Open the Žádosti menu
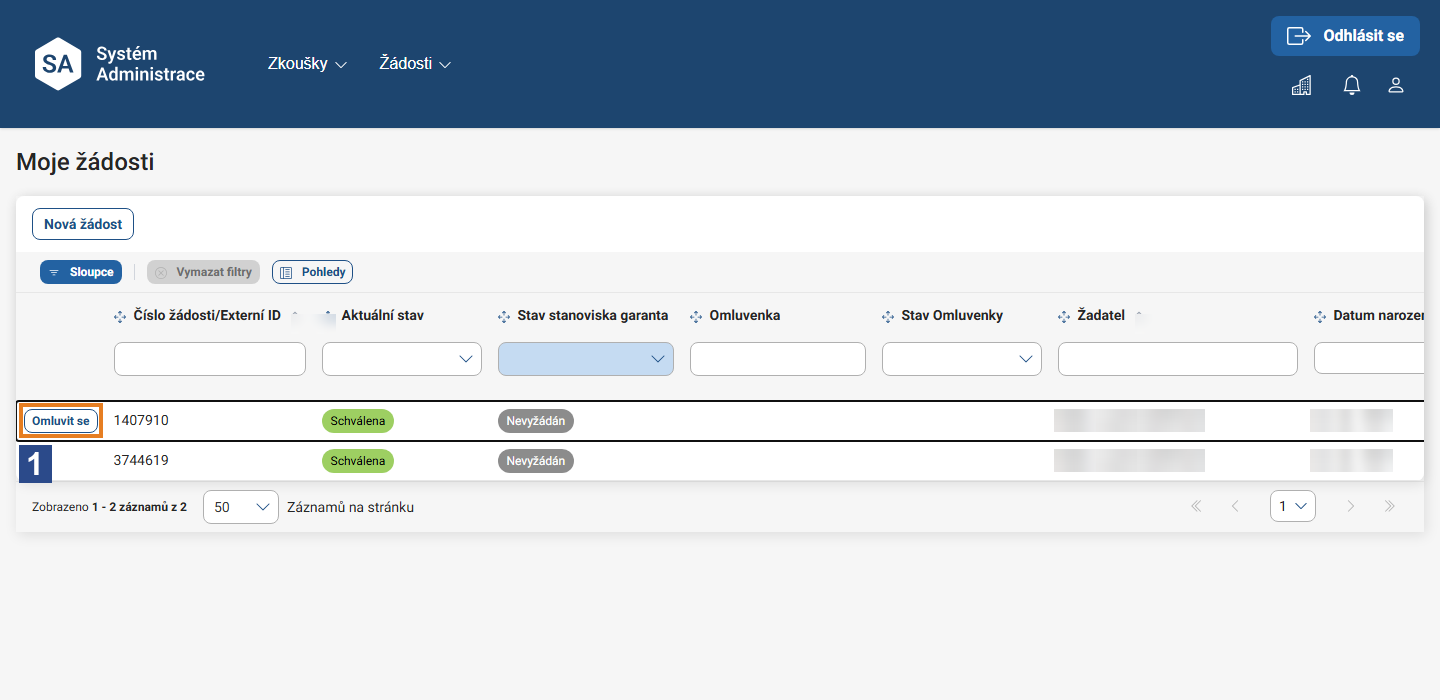The image size is (1440, 700). [x=415, y=63]
